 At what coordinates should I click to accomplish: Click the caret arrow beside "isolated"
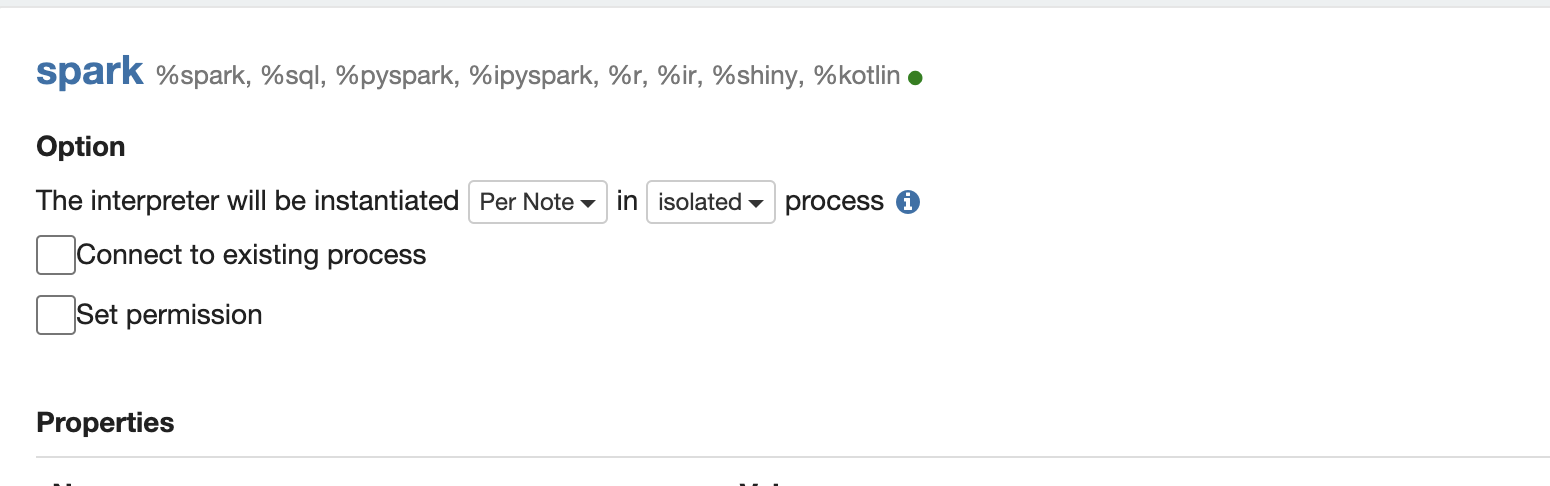pos(756,203)
